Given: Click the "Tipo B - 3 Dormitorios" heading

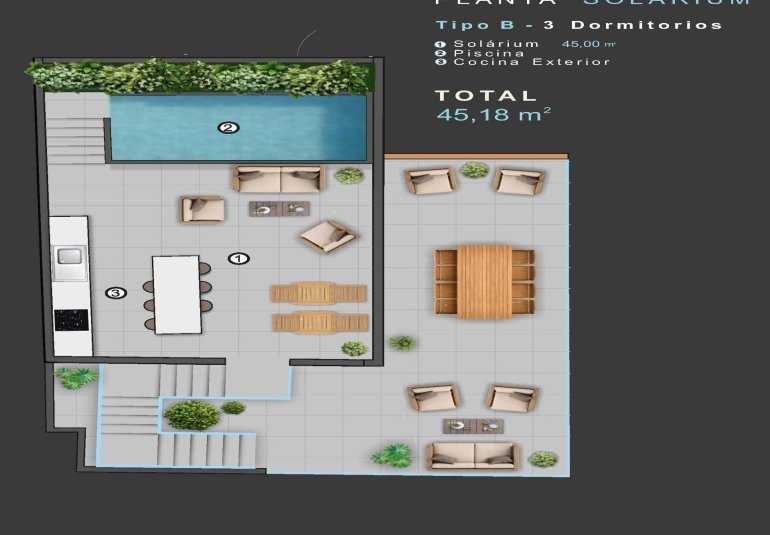Looking at the screenshot, I should pyautogui.click(x=579, y=25).
